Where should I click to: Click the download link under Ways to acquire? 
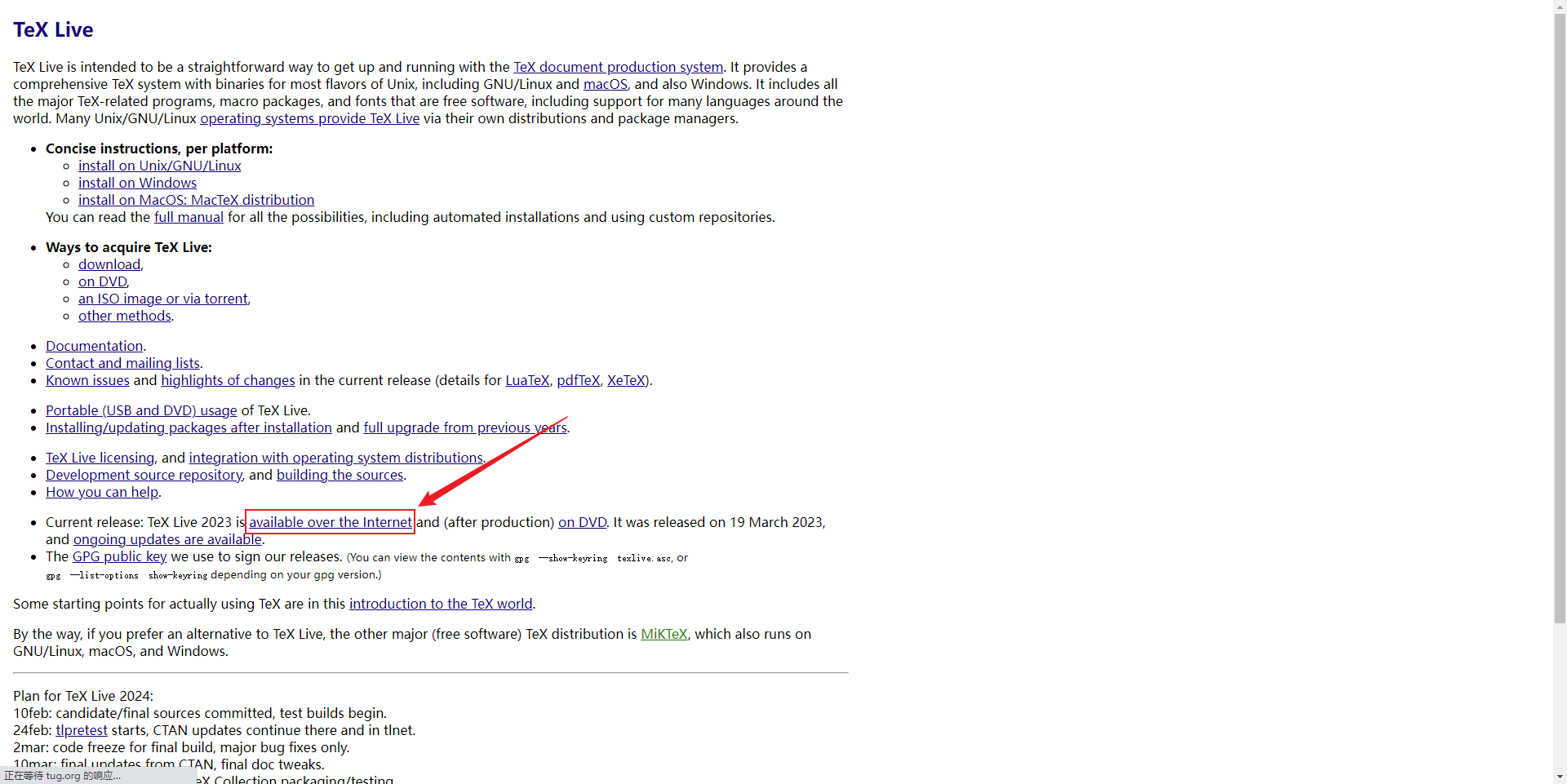109,264
